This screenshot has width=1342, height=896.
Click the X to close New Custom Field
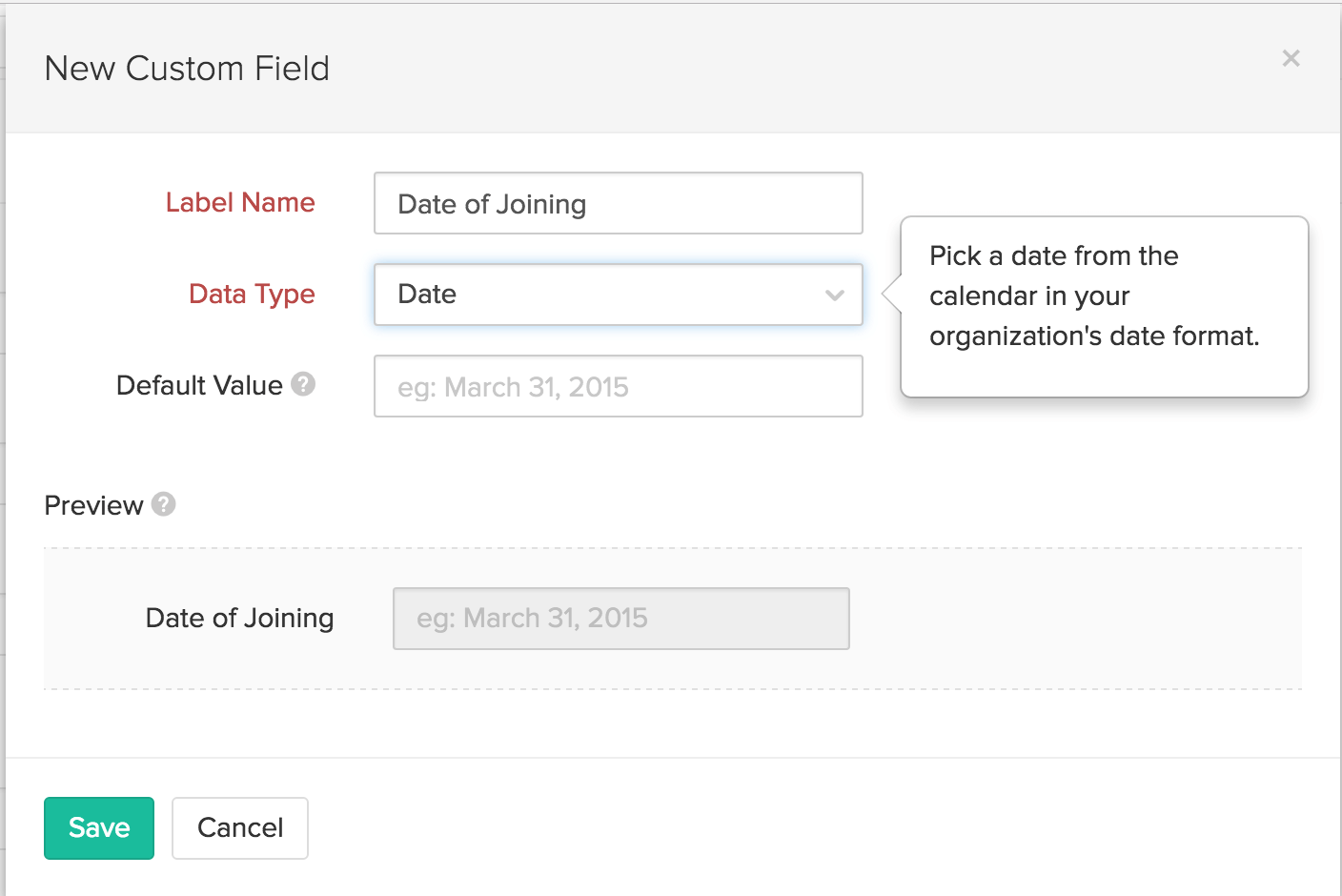pos(1291,58)
